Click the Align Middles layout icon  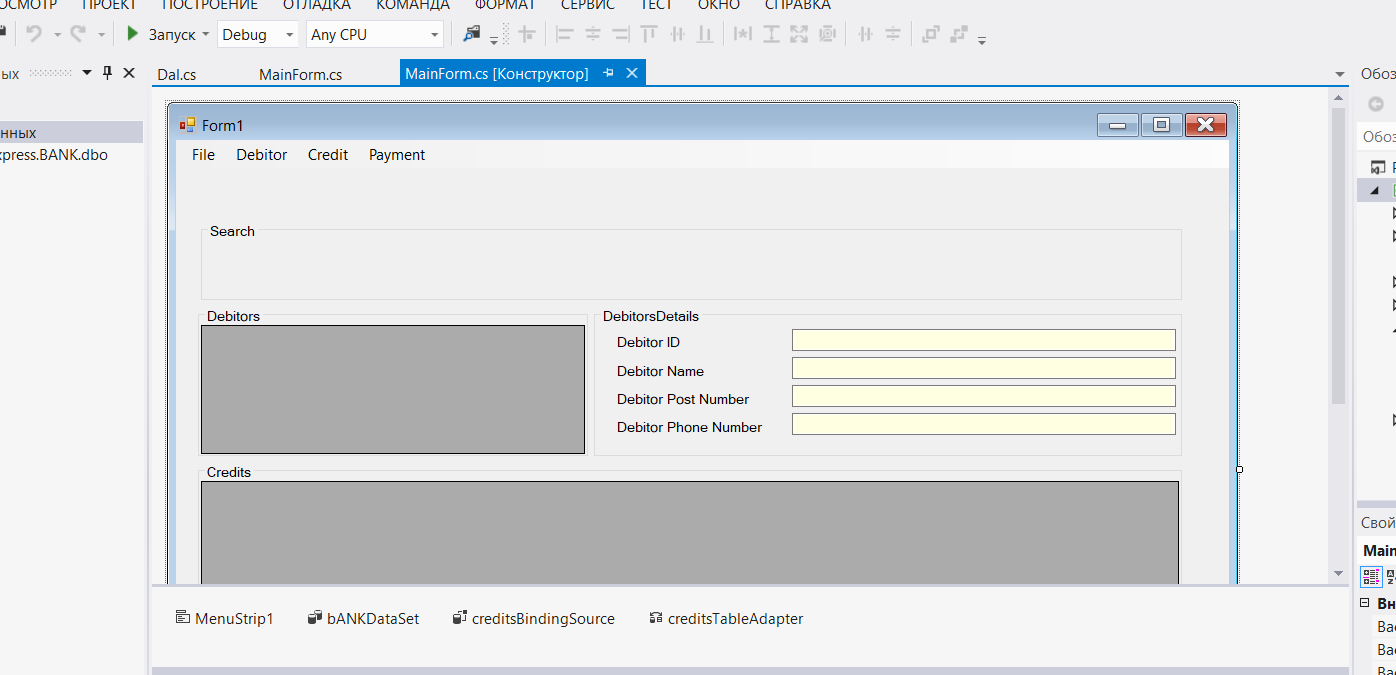[x=677, y=34]
